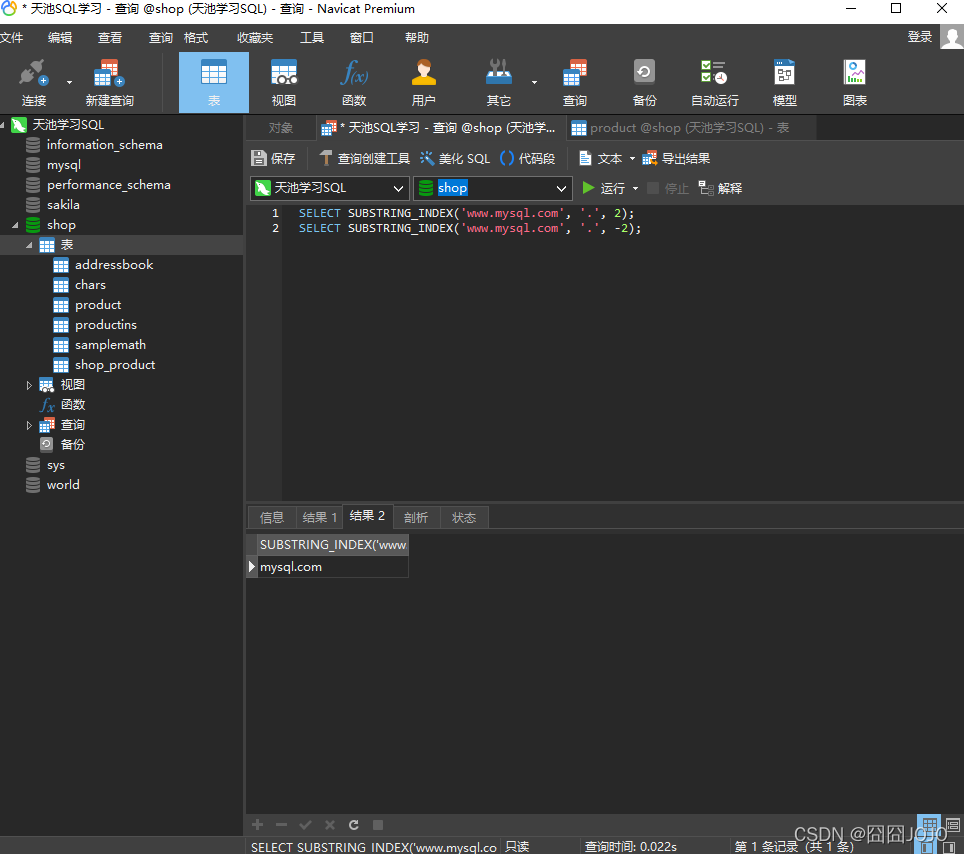Expand the 查询 queries tree node
Image resolution: width=964 pixels, height=854 pixels.
click(29, 425)
